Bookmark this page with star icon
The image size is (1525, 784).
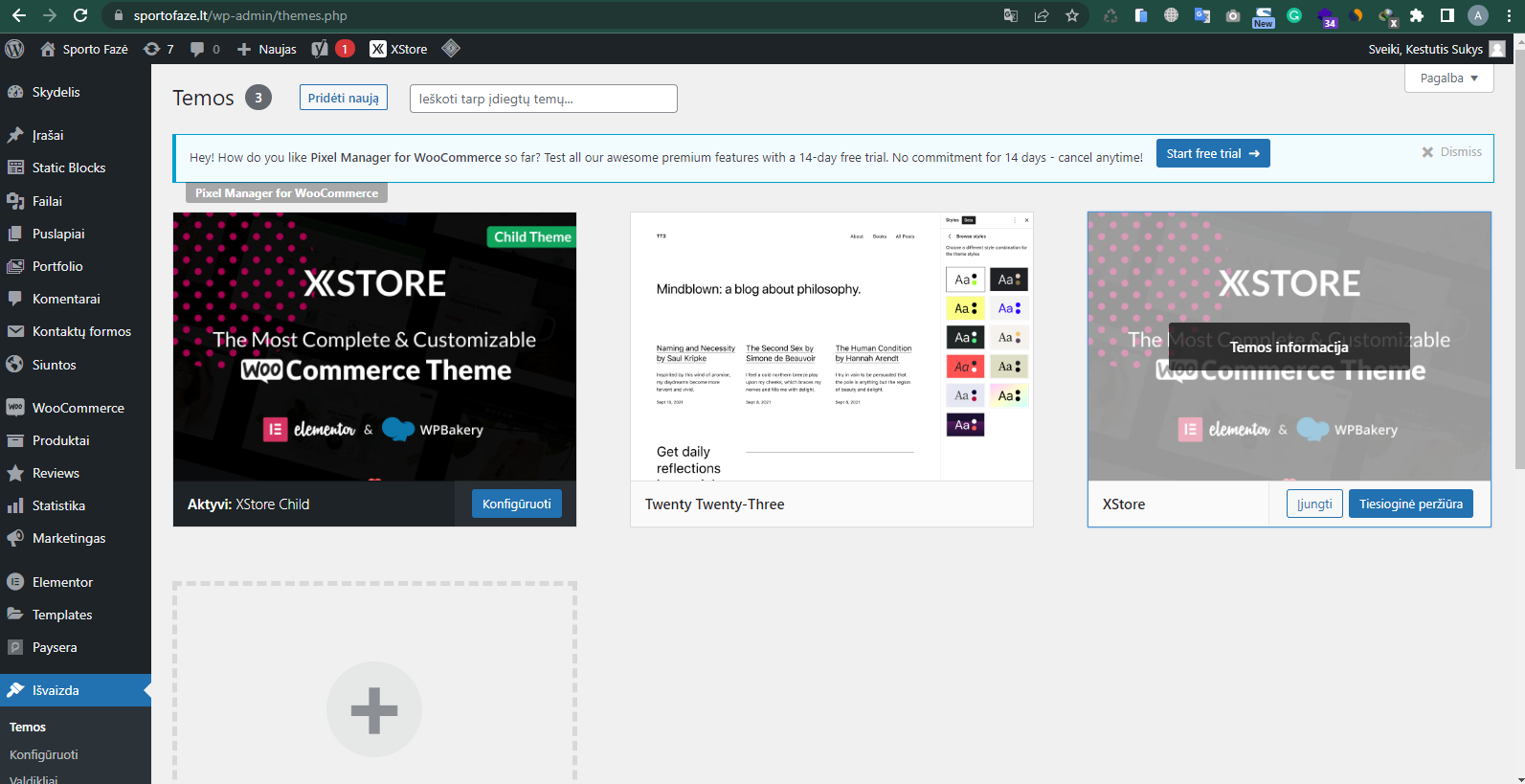[1072, 15]
